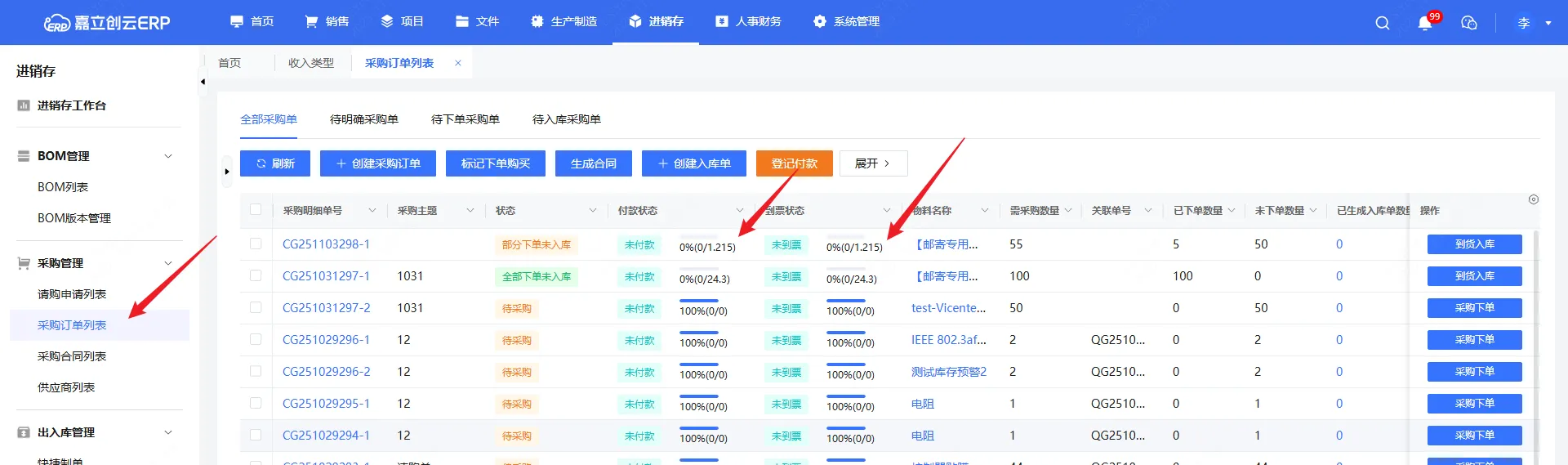Select checkbox for order CG251031297-2
The width and height of the screenshot is (1568, 465).
coord(256,307)
